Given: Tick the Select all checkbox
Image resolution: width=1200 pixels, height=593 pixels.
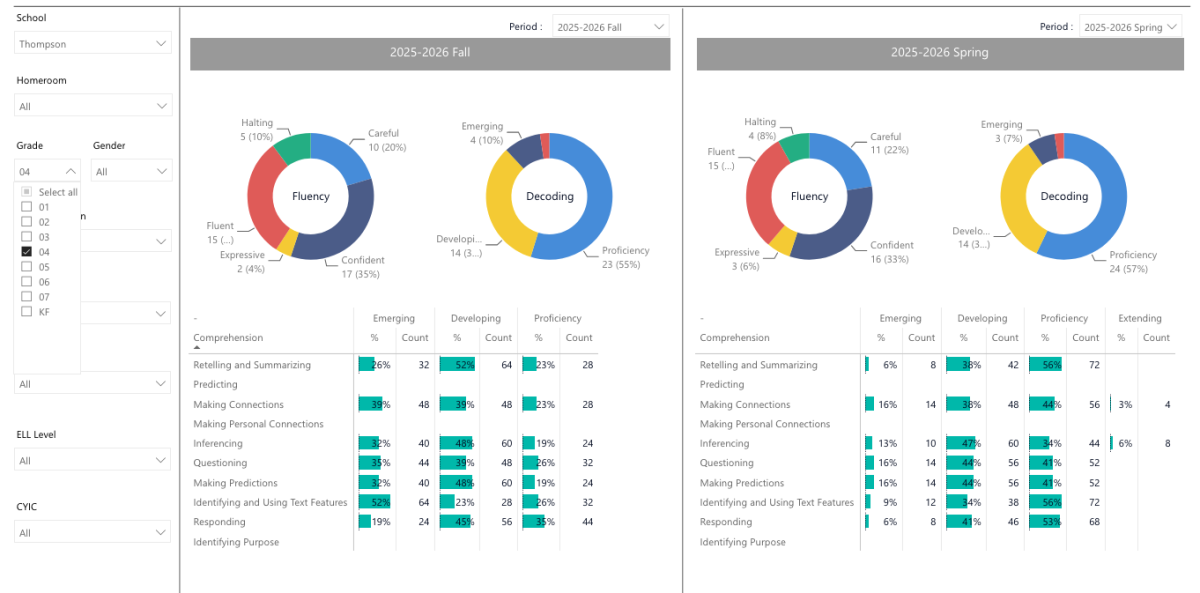Looking at the screenshot, I should point(27,192).
